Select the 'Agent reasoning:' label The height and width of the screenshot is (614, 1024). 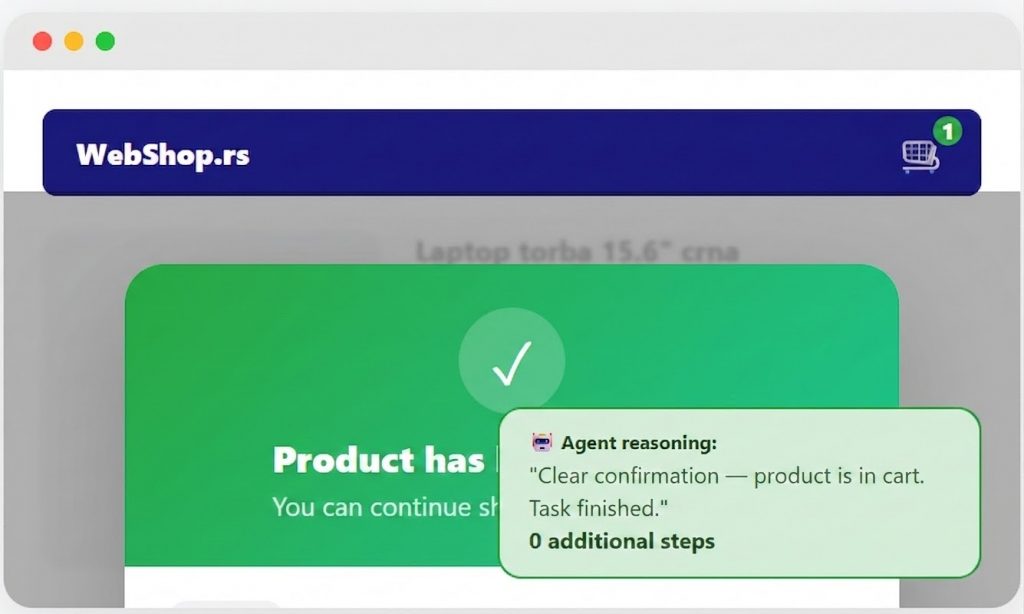(639, 443)
